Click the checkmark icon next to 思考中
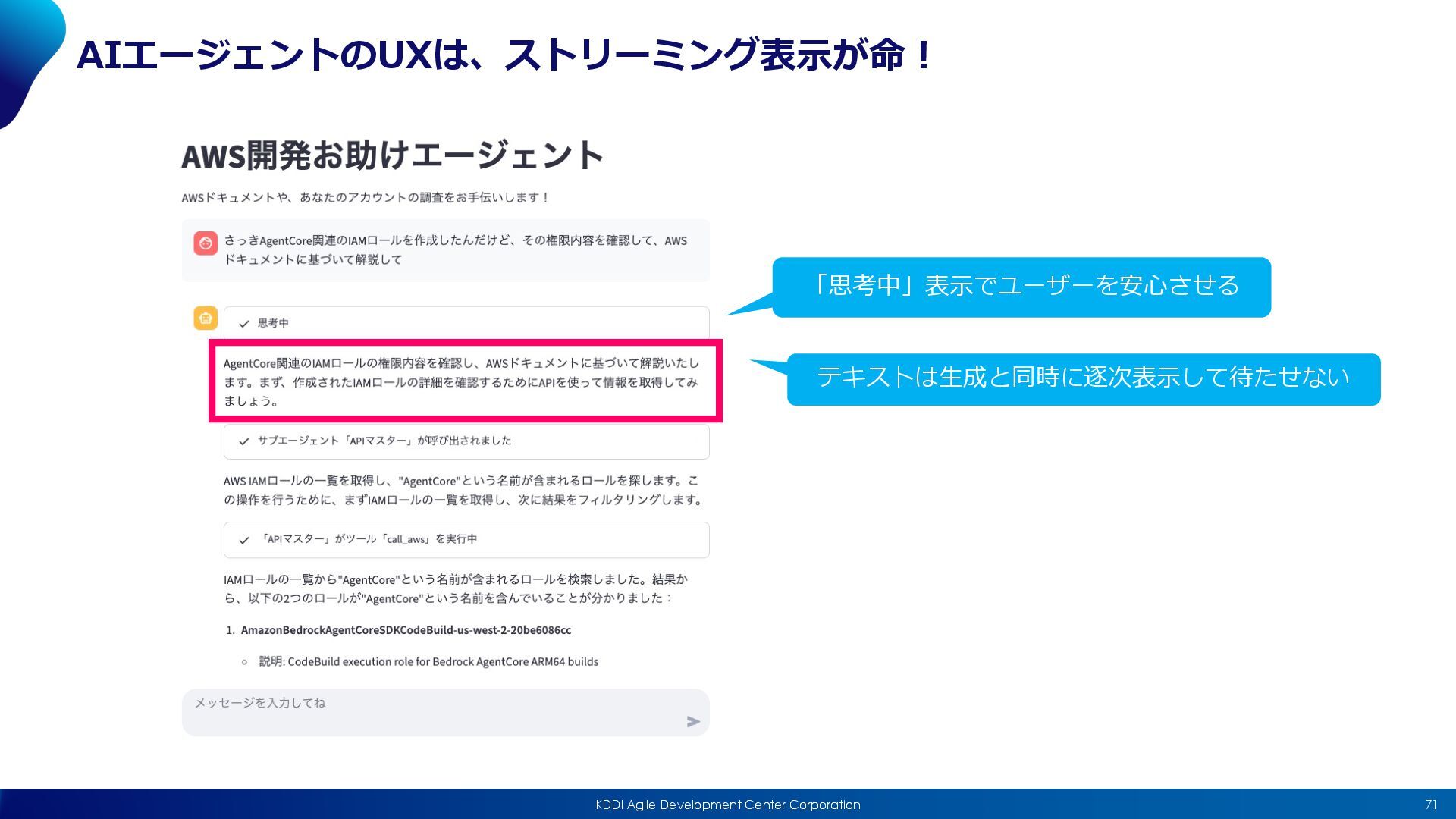The image size is (1456, 819). coord(244,324)
